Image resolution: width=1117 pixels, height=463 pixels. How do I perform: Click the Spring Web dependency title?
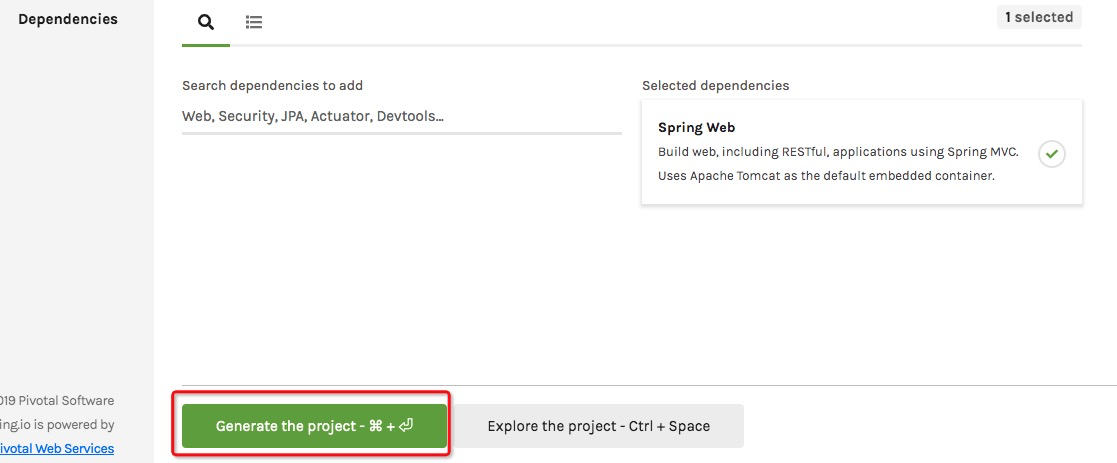click(x=697, y=128)
